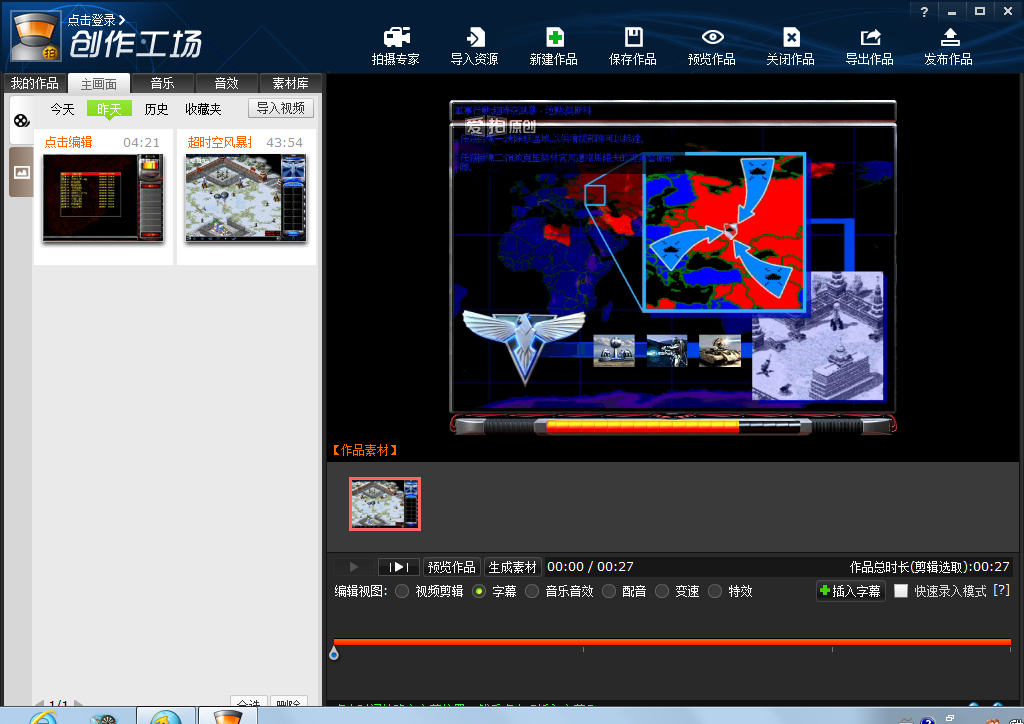Select the film reel video sidebar icon

[21, 121]
